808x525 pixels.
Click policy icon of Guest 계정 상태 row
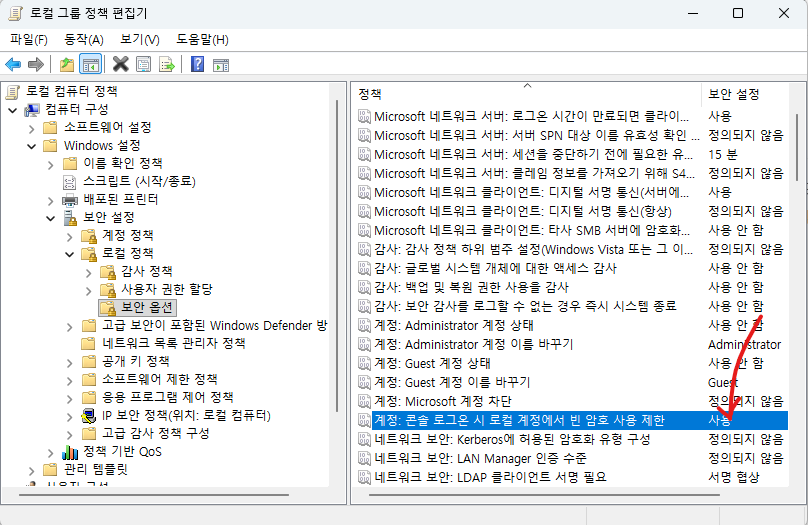pos(364,364)
